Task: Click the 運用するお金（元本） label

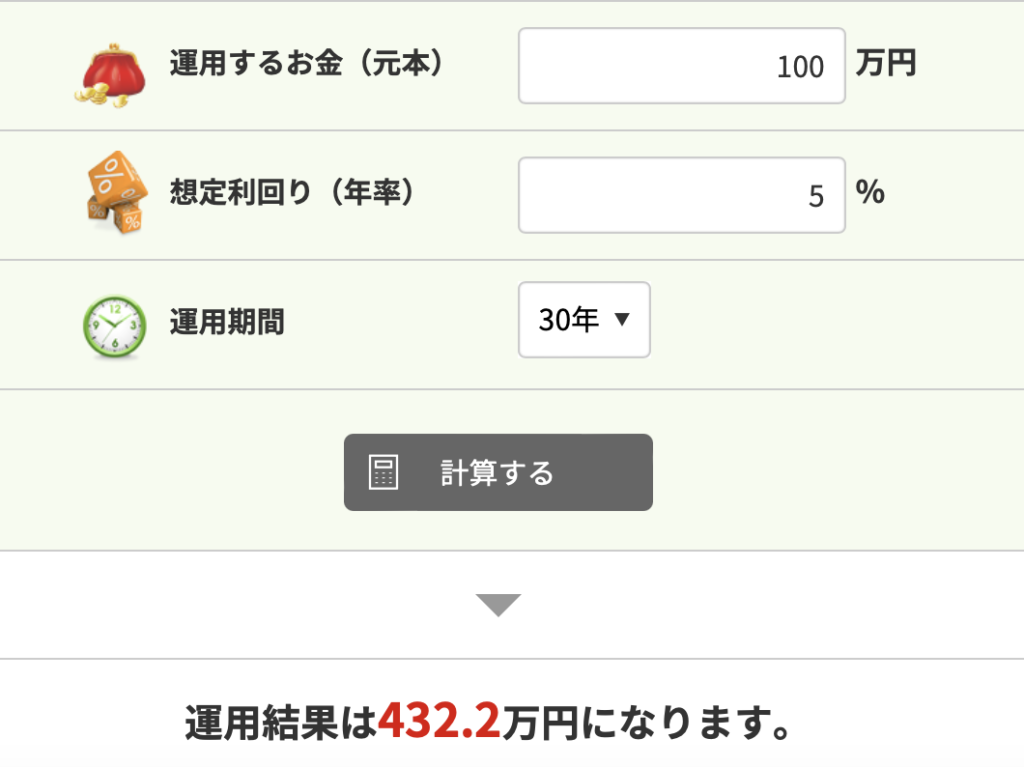Action: tap(306, 63)
